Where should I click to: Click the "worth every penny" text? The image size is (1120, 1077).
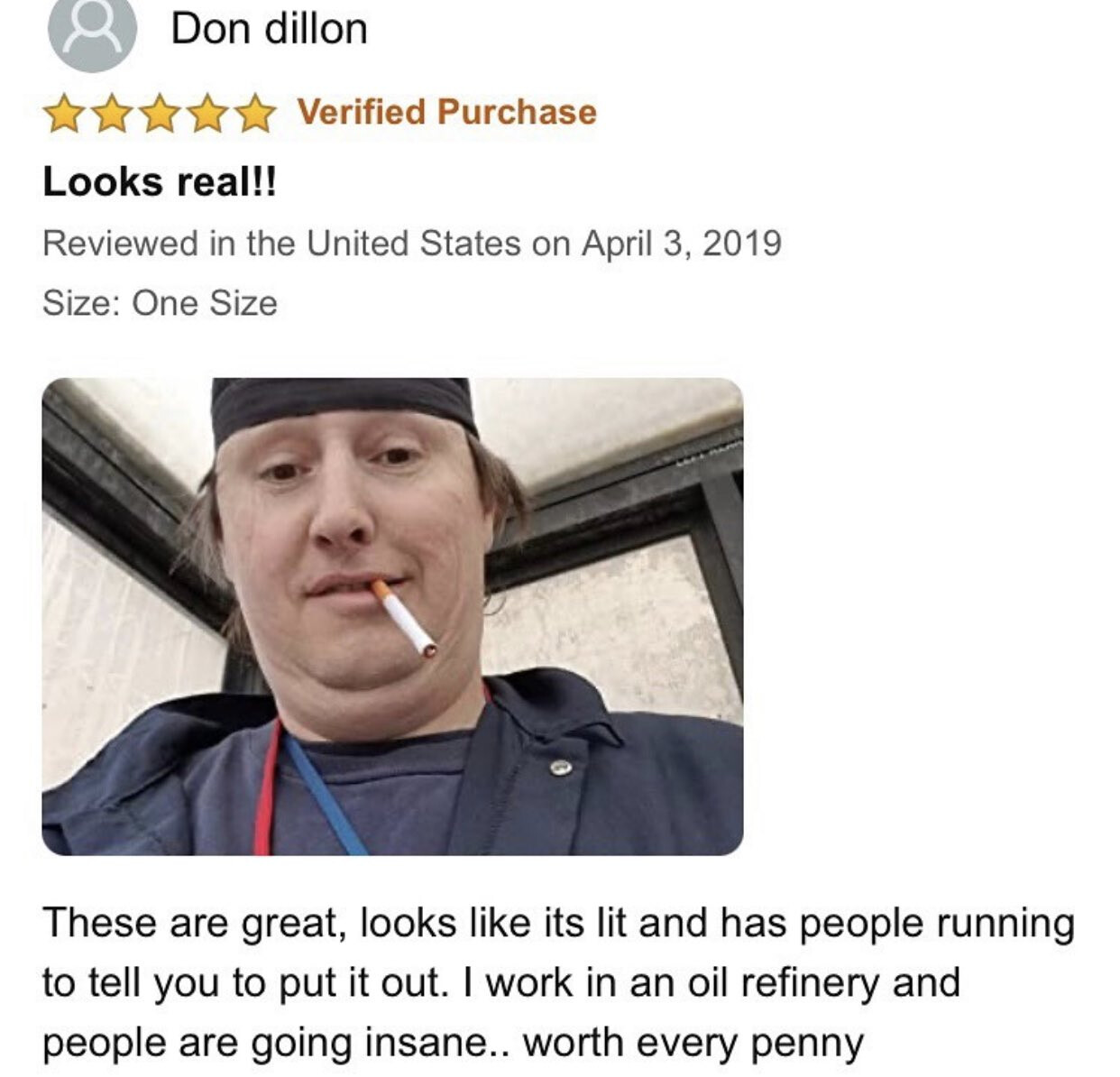[693, 1043]
